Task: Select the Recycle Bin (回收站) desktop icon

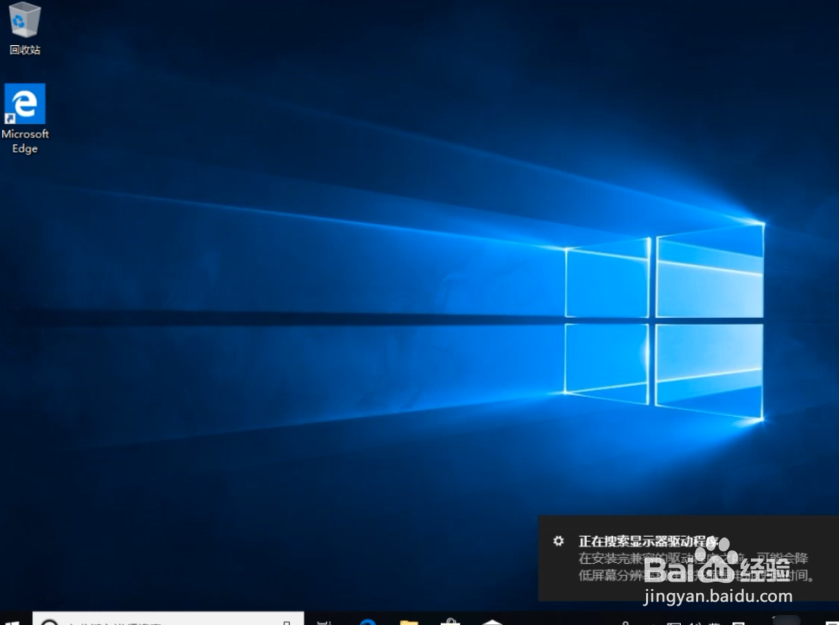Action: click(x=25, y=28)
